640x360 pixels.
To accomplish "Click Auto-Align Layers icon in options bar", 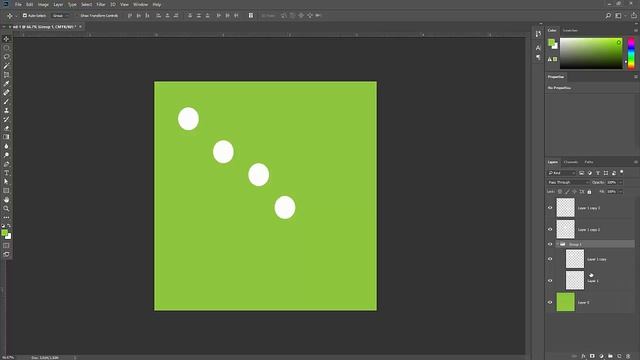I will click(251, 16).
